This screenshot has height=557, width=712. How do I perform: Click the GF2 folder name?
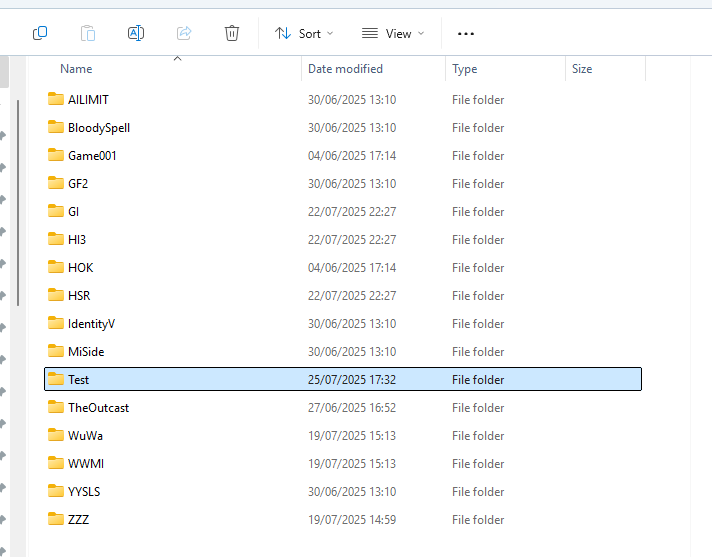pos(78,183)
